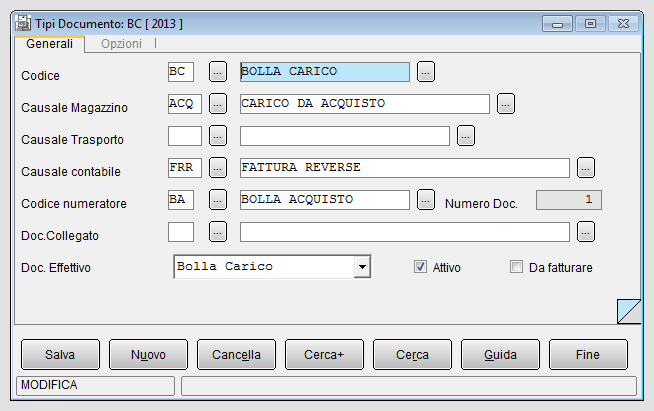
Task: Click the blue folded corner swatch
Action: coord(629,311)
